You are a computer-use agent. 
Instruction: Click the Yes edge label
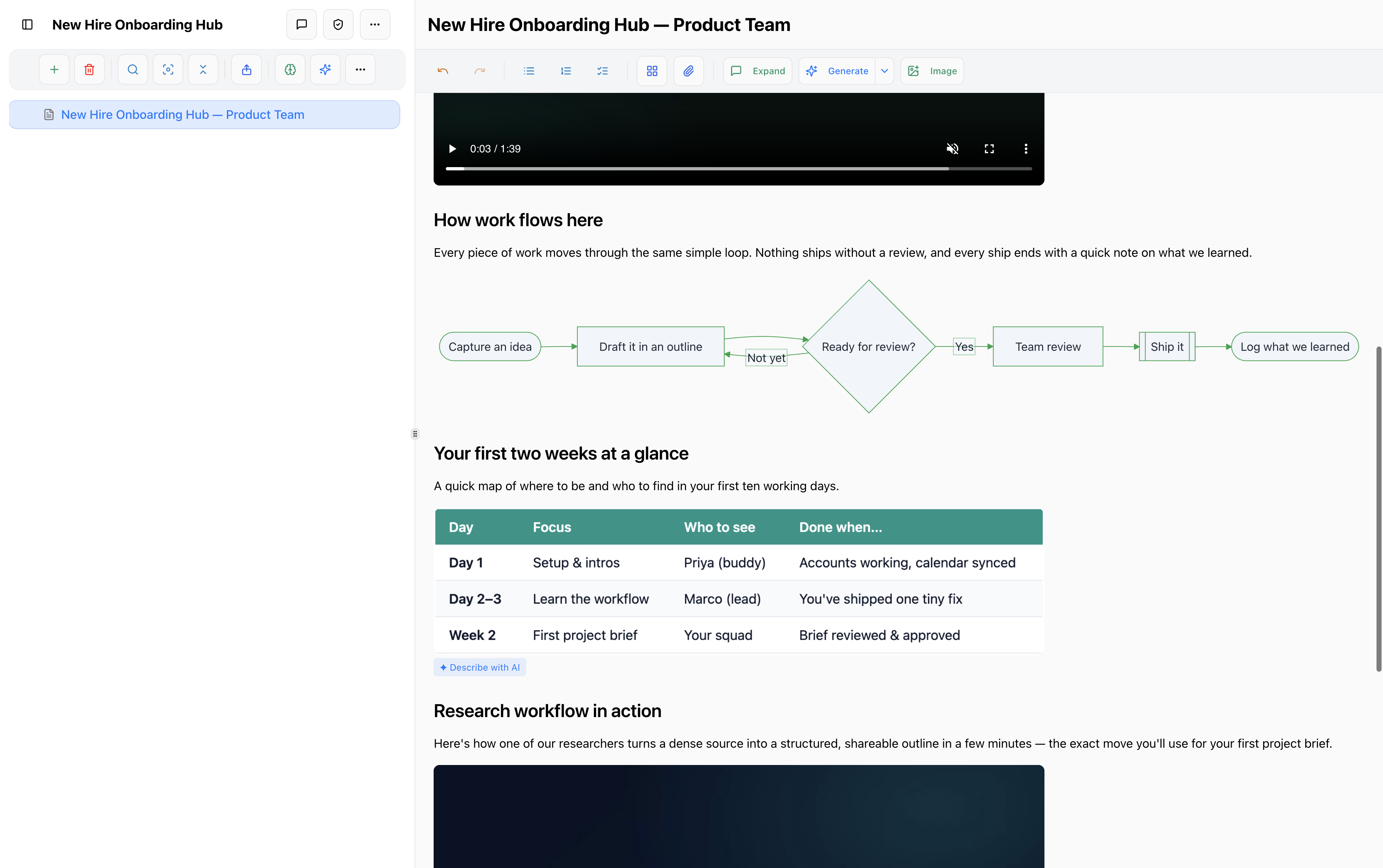(964, 346)
